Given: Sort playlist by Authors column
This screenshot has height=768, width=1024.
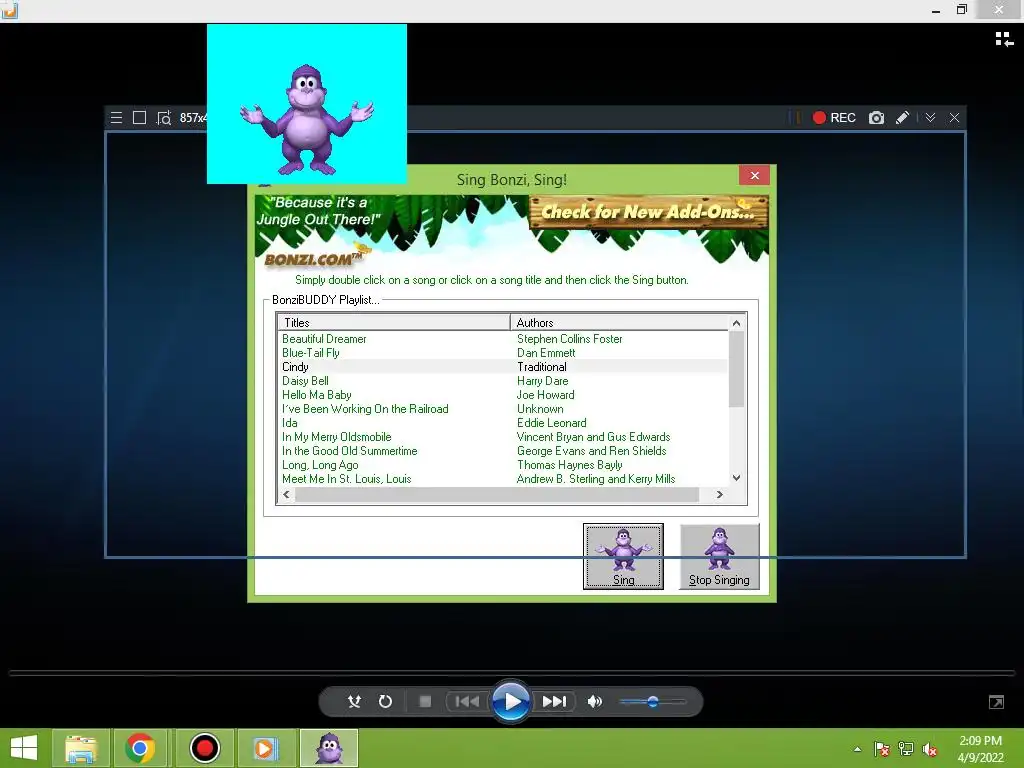Looking at the screenshot, I should coord(619,323).
